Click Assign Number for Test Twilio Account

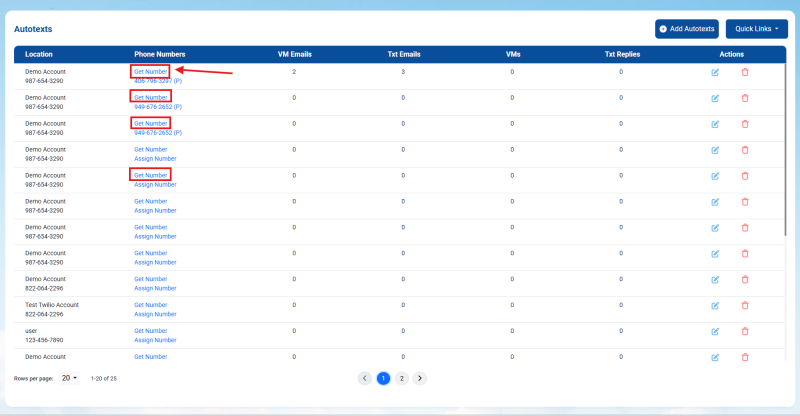coord(155,314)
